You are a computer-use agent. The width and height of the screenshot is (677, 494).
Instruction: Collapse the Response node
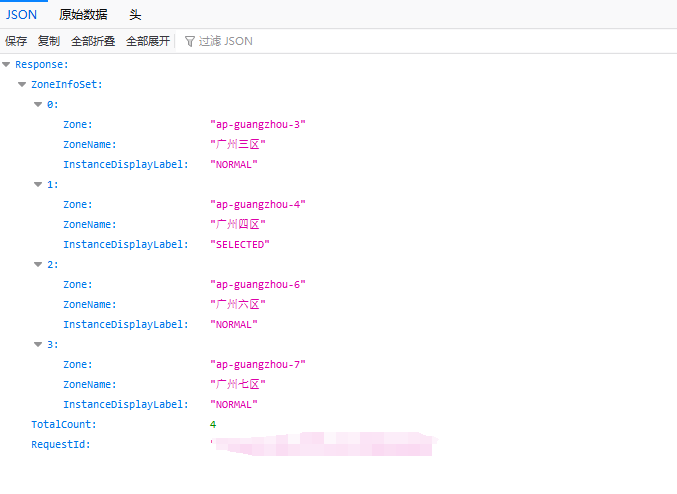click(x=6, y=65)
